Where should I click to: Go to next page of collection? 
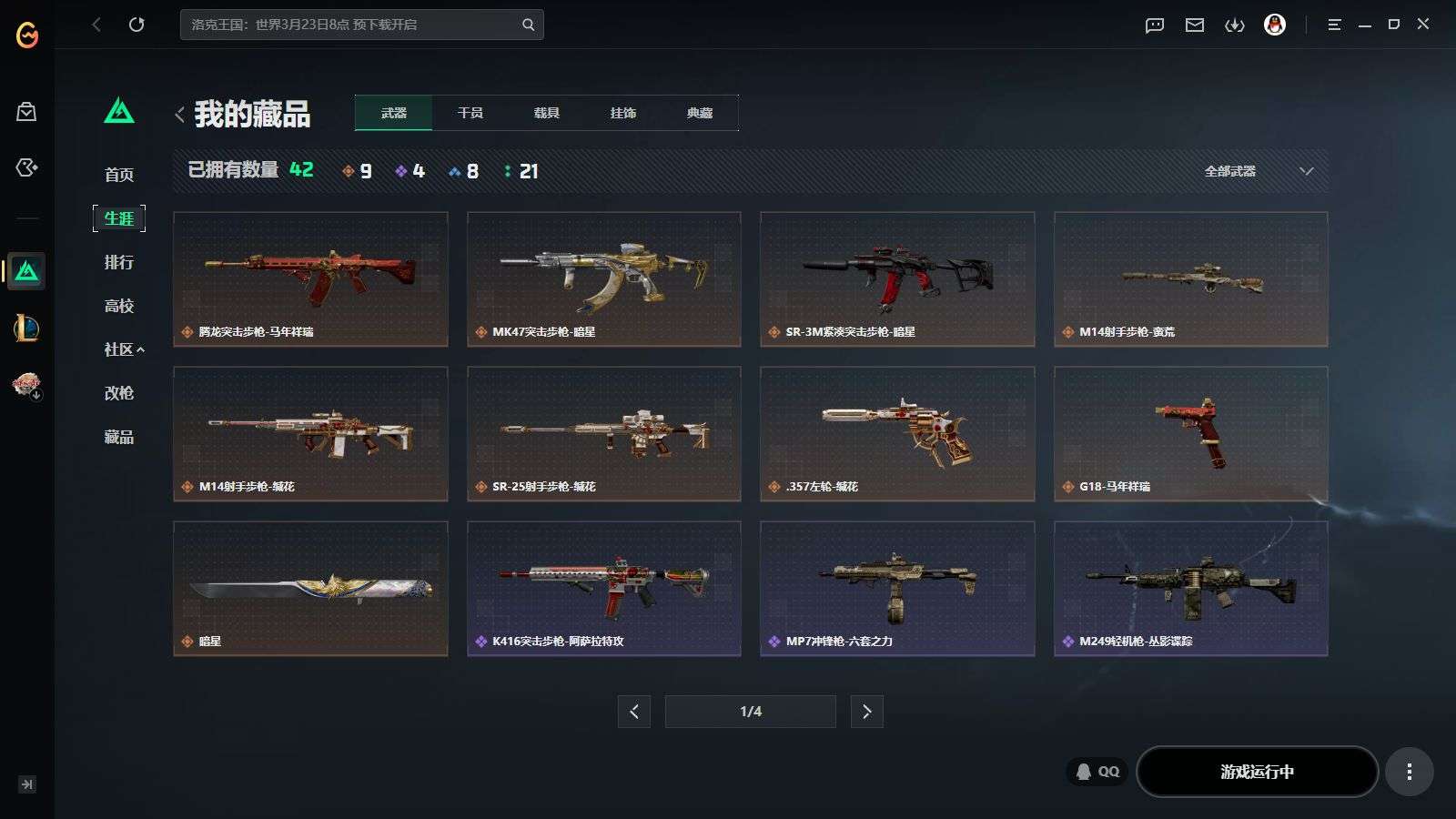click(866, 712)
